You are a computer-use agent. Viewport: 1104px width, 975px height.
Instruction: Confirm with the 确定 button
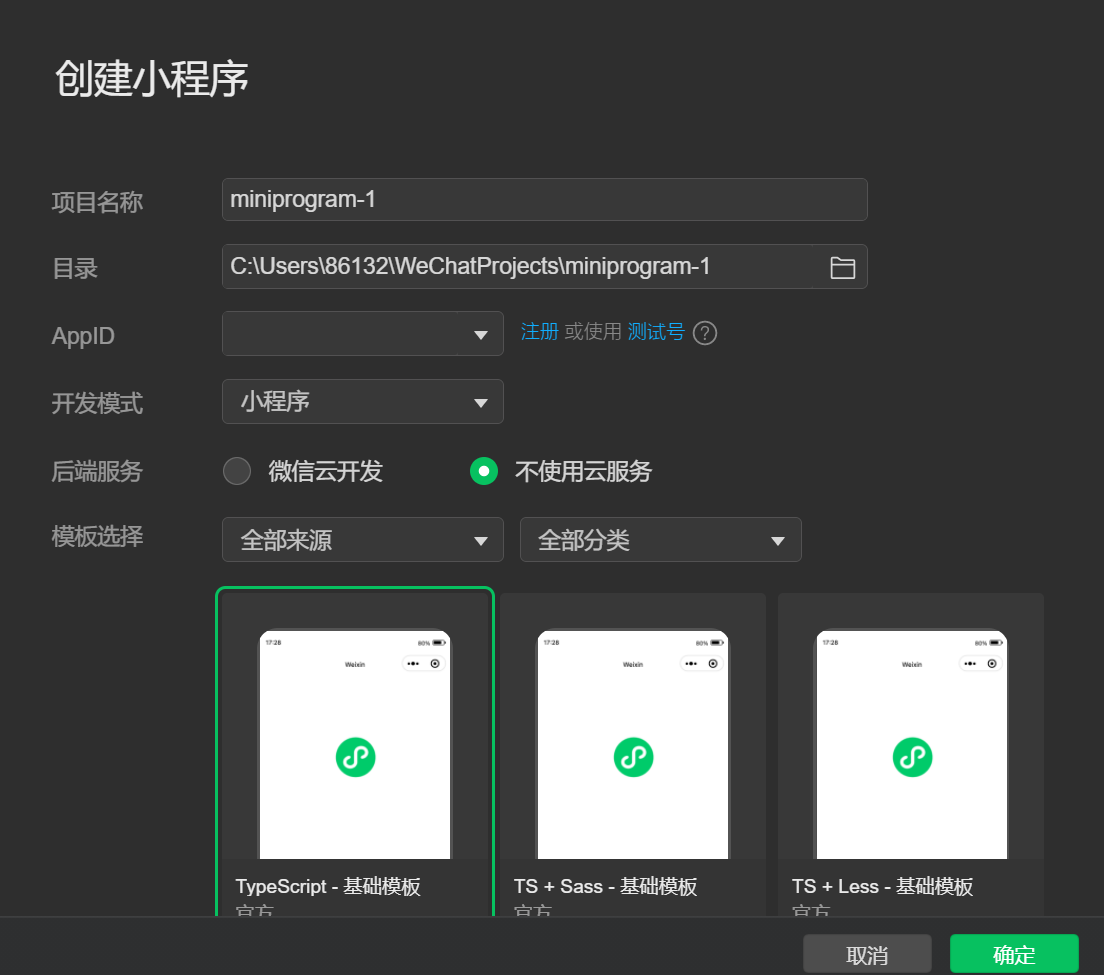point(1014,955)
